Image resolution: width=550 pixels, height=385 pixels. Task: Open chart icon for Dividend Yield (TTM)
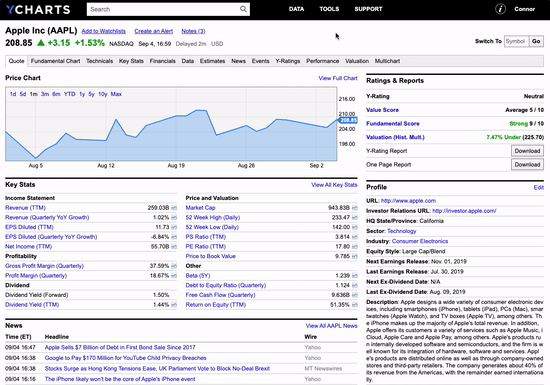pyautogui.click(x=174, y=305)
